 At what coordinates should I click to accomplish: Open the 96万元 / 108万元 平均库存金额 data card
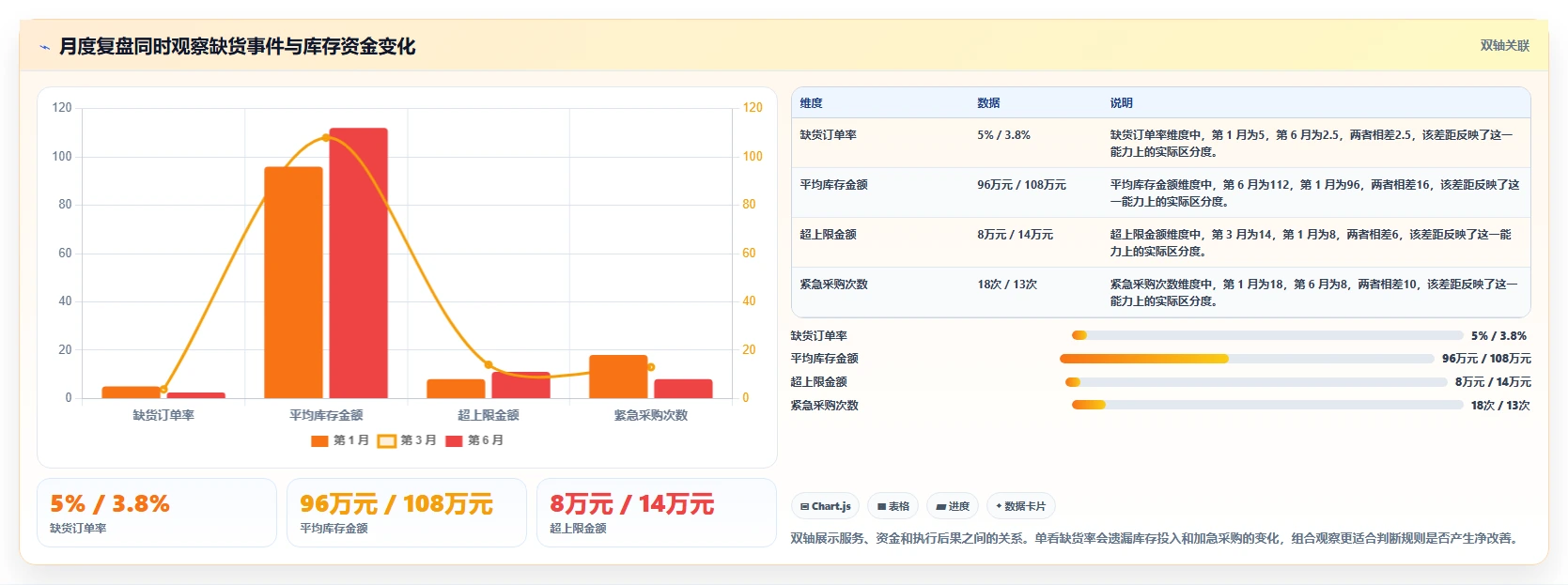coord(407,513)
